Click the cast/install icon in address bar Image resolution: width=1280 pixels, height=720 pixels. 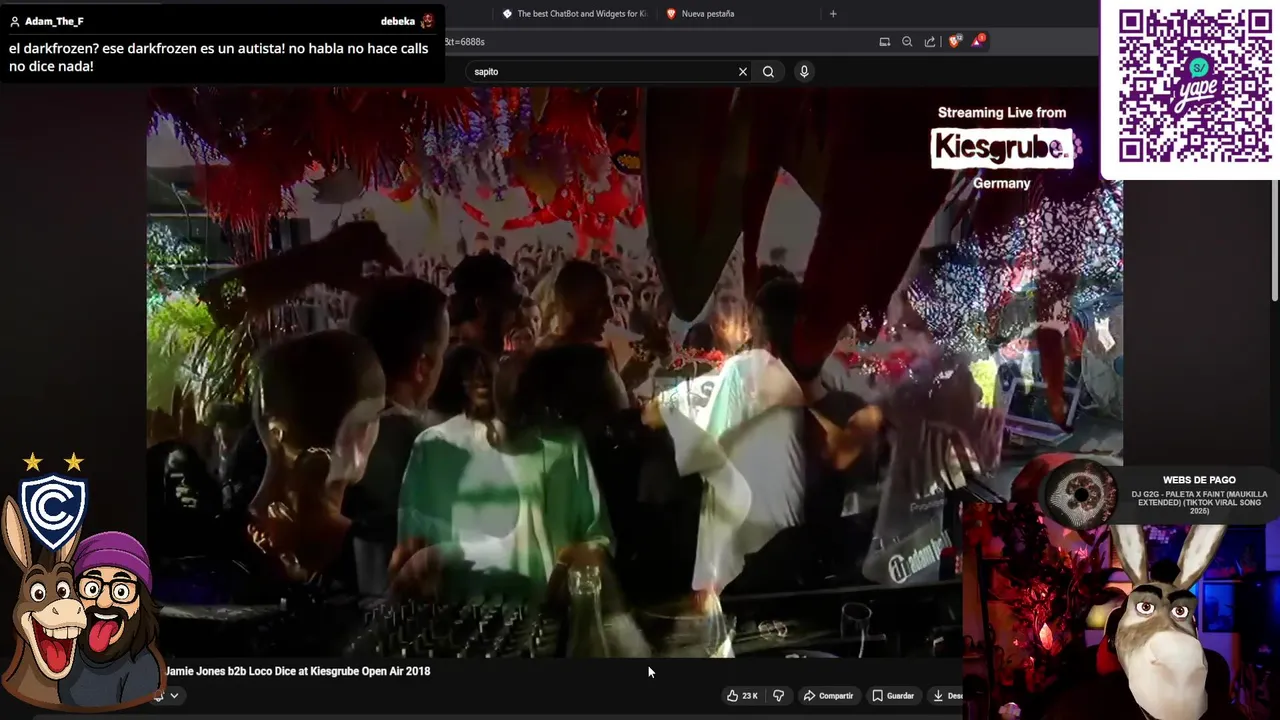884,42
